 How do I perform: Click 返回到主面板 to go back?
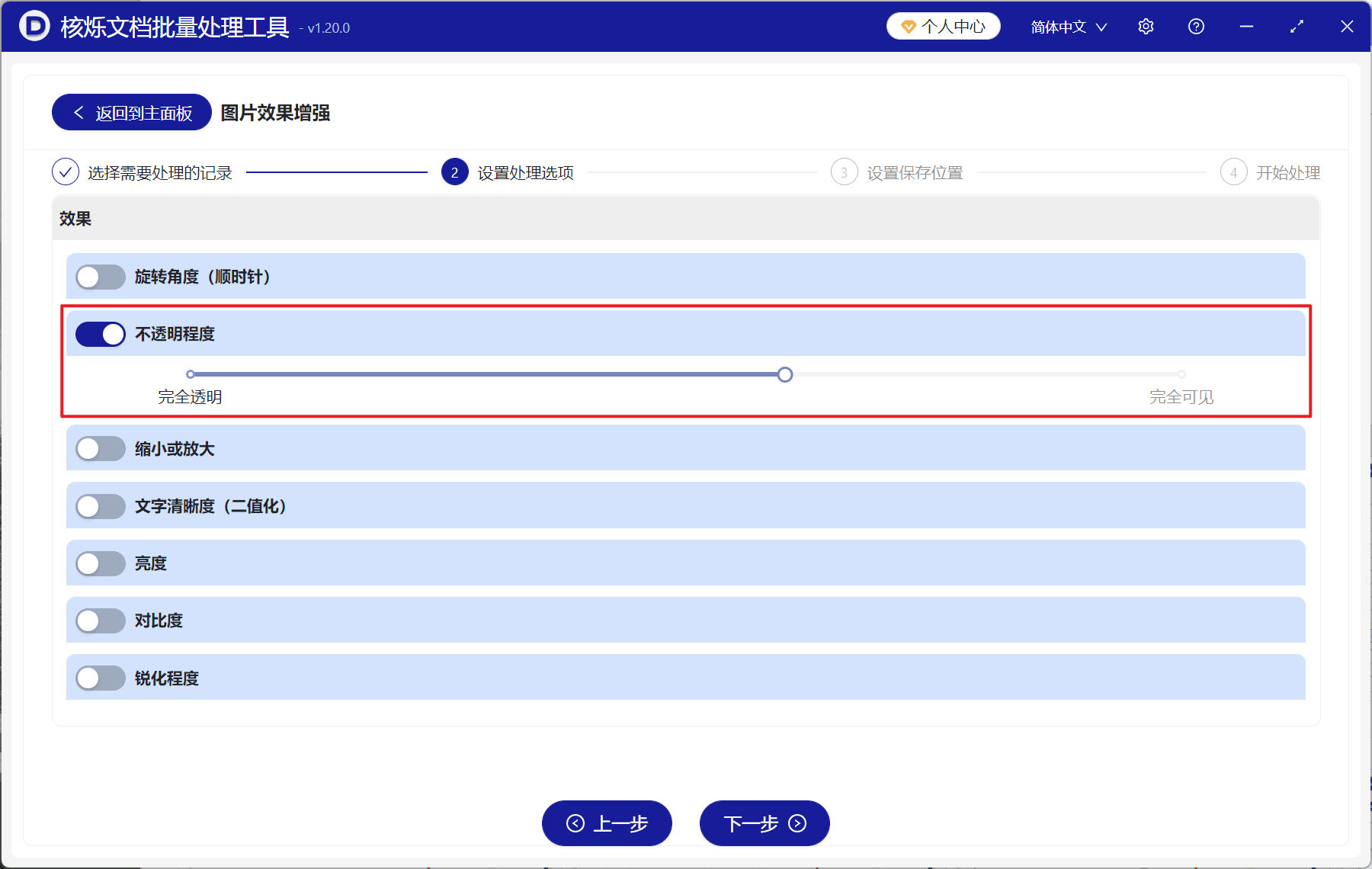(x=130, y=112)
